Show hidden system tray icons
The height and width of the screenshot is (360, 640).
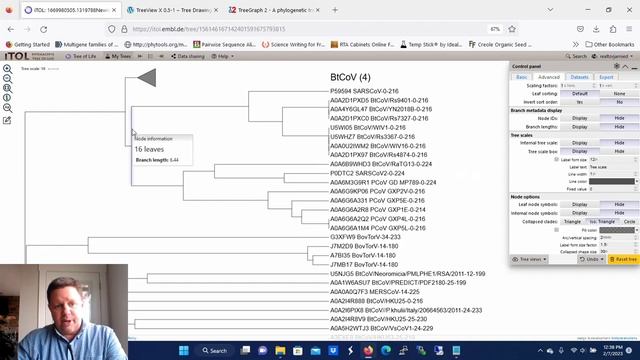(540, 351)
